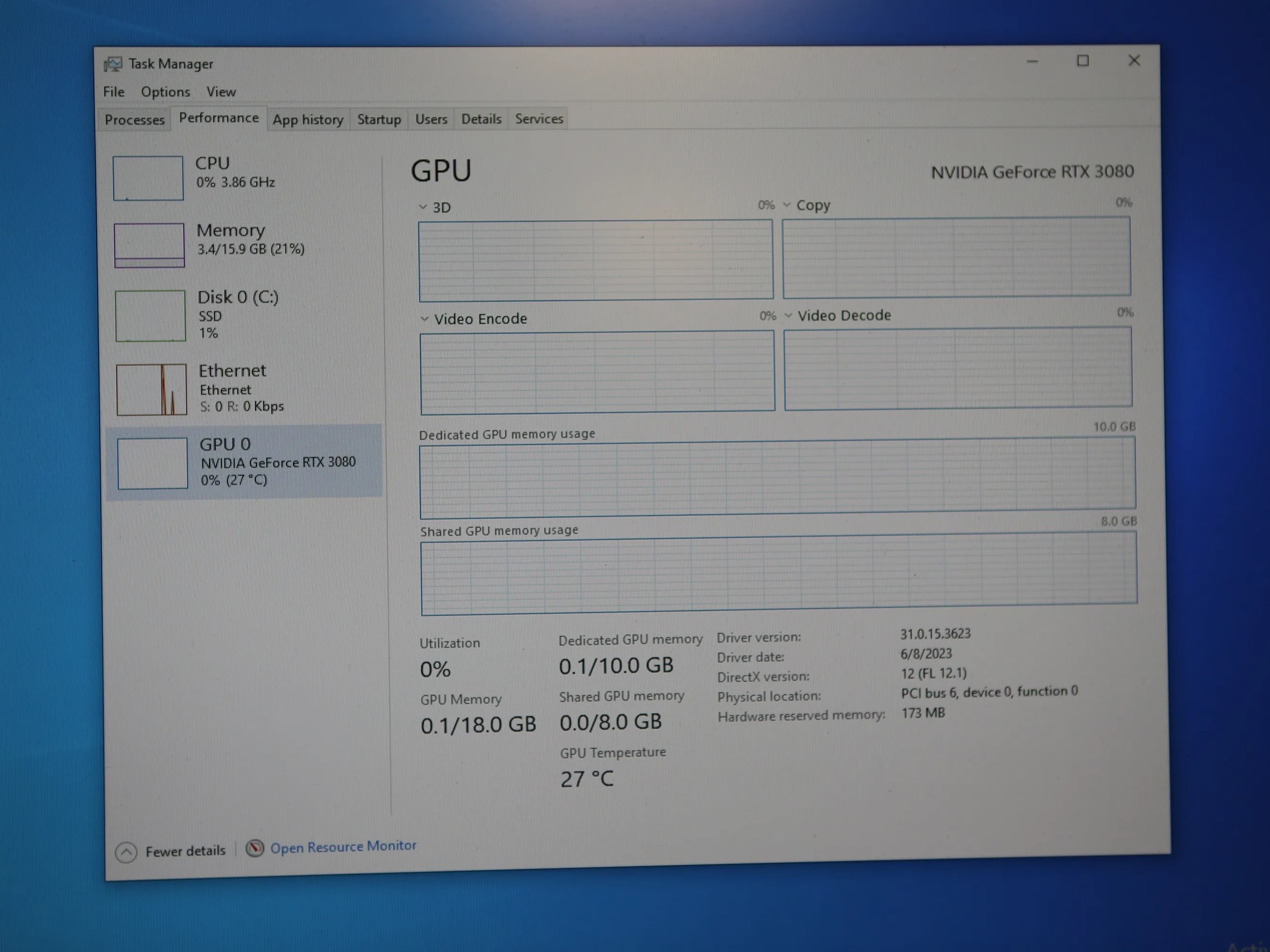
Task: Open the Options menu
Action: [x=166, y=92]
